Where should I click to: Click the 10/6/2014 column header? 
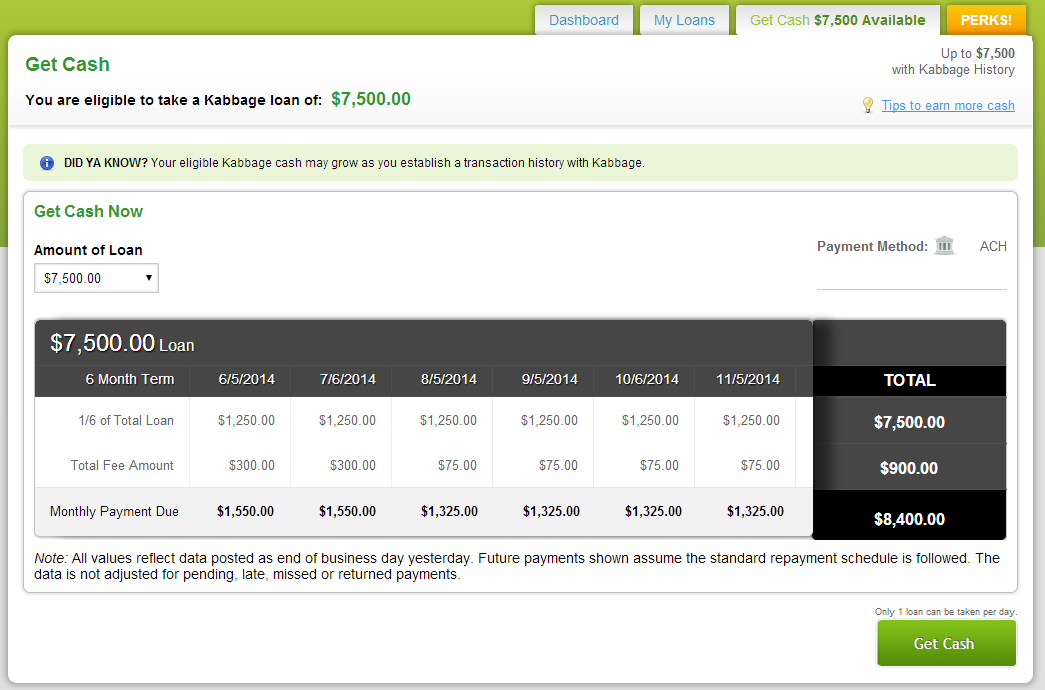tap(646, 379)
